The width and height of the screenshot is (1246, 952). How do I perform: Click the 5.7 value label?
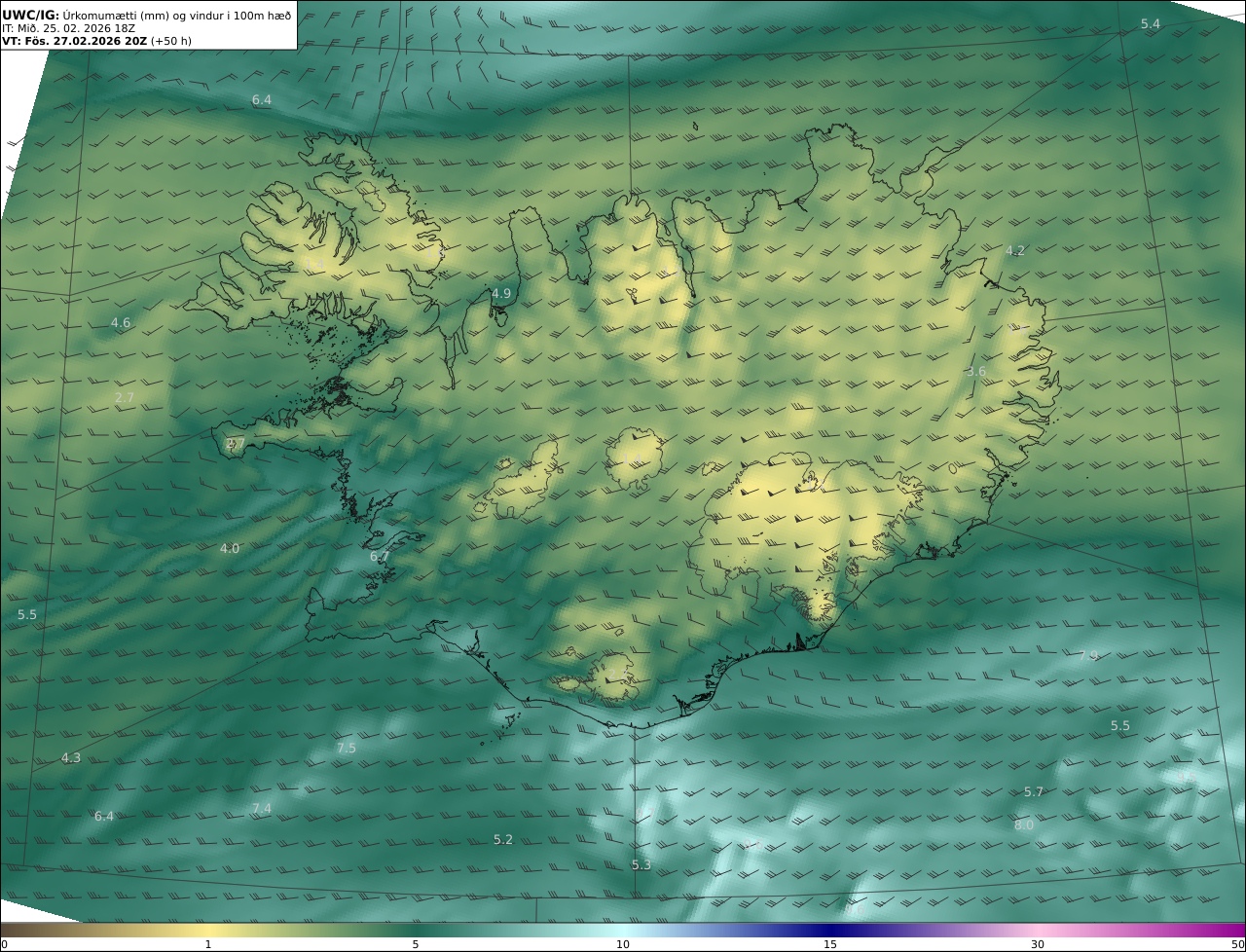[1034, 791]
